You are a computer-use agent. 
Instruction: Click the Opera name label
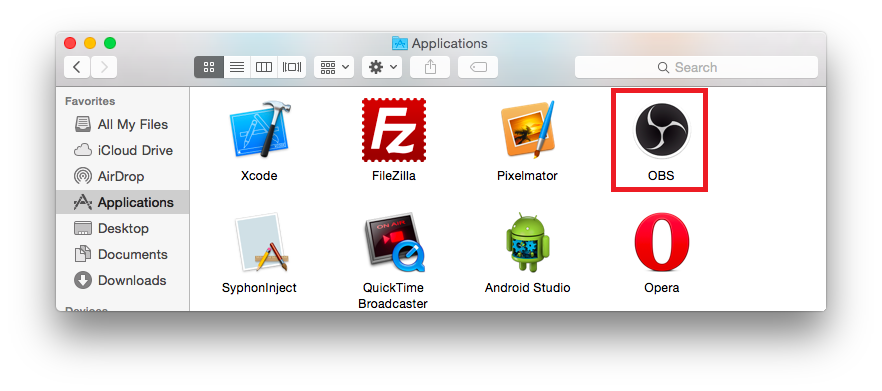click(x=662, y=288)
